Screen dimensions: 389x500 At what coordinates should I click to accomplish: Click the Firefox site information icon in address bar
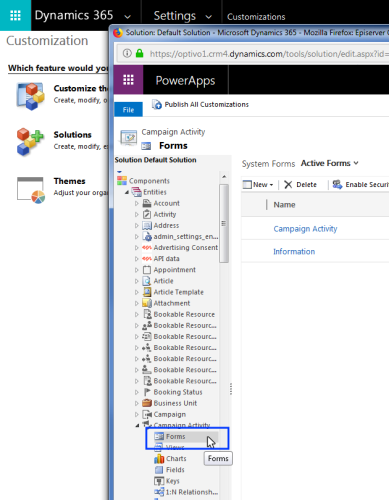[127, 53]
